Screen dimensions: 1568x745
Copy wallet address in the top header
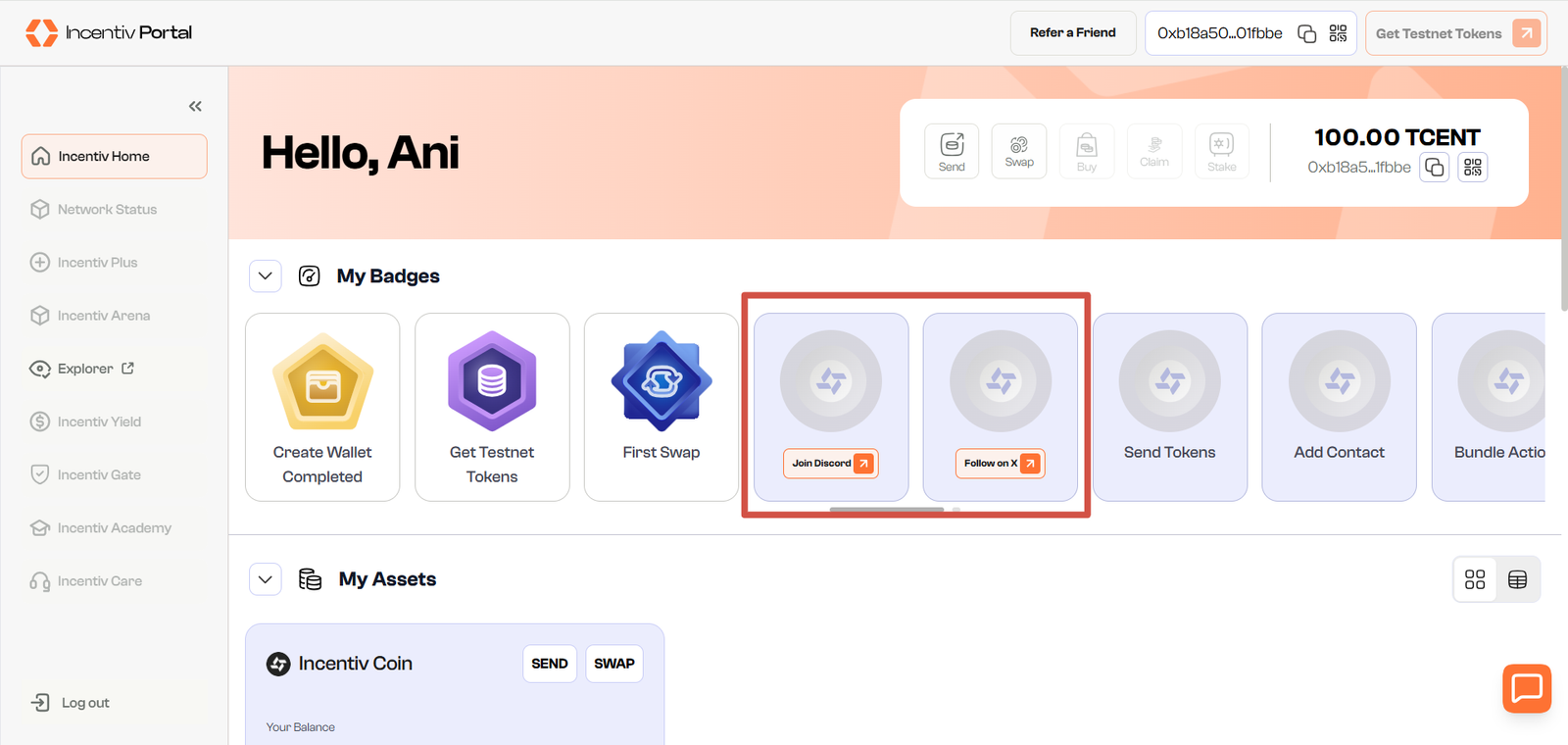pyautogui.click(x=1306, y=33)
